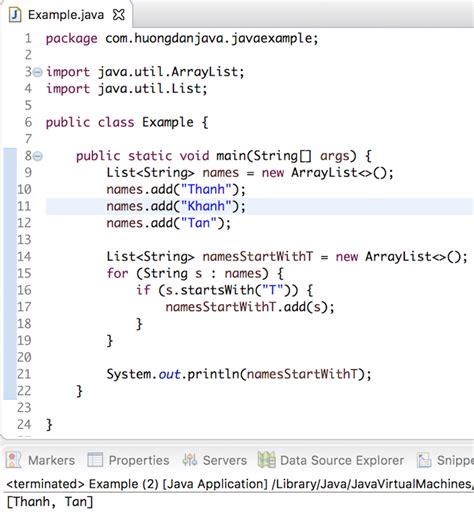This screenshot has width=474, height=514.
Task: Open the Servers view tab
Action: tap(215, 460)
